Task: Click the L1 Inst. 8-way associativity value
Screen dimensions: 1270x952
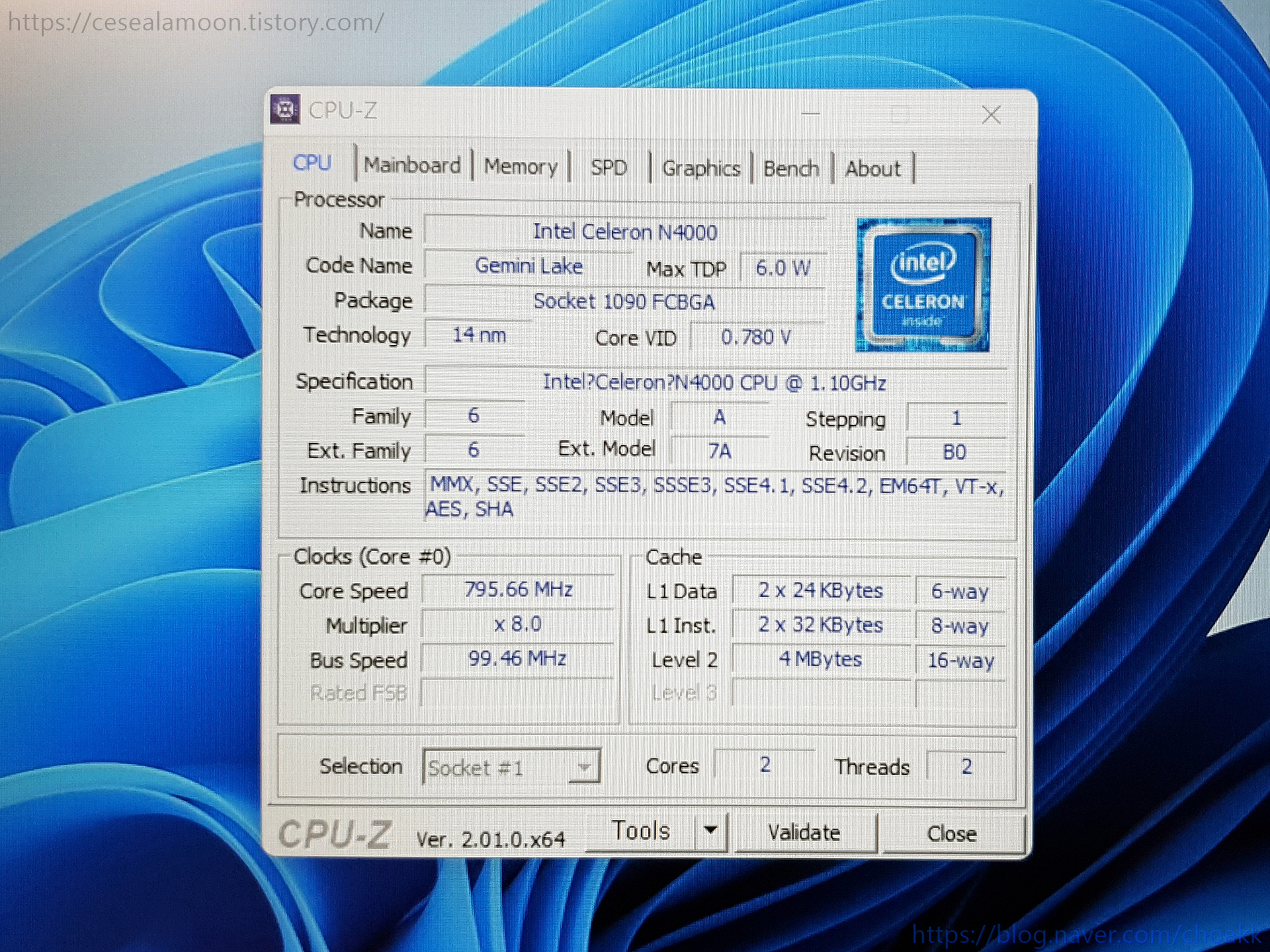Action: 960,625
